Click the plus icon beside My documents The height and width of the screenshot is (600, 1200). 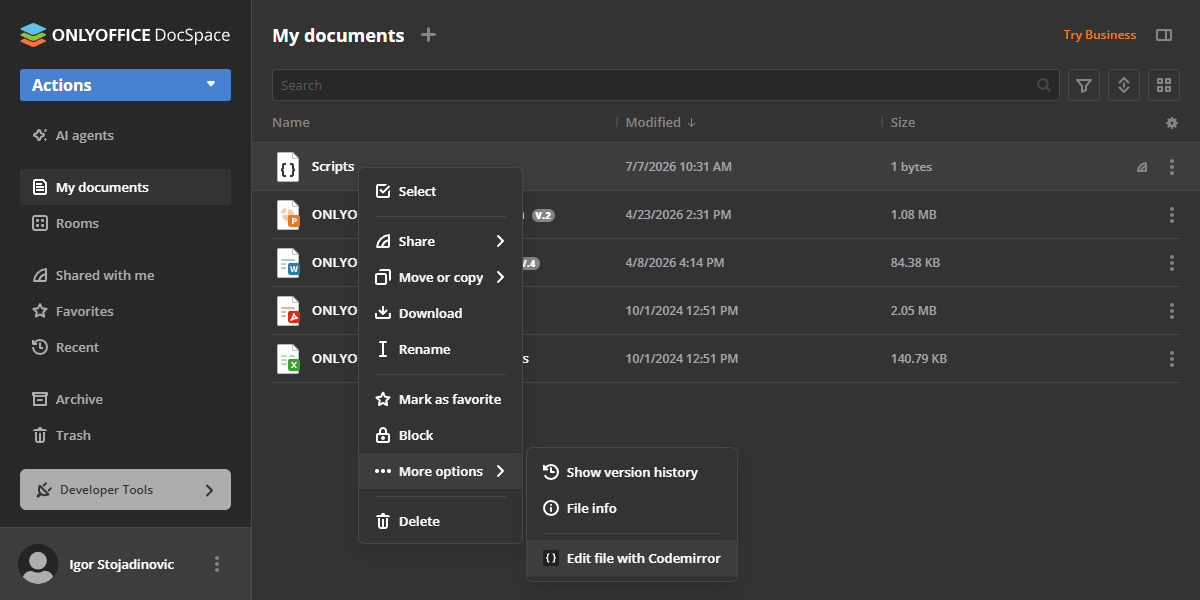coord(428,35)
